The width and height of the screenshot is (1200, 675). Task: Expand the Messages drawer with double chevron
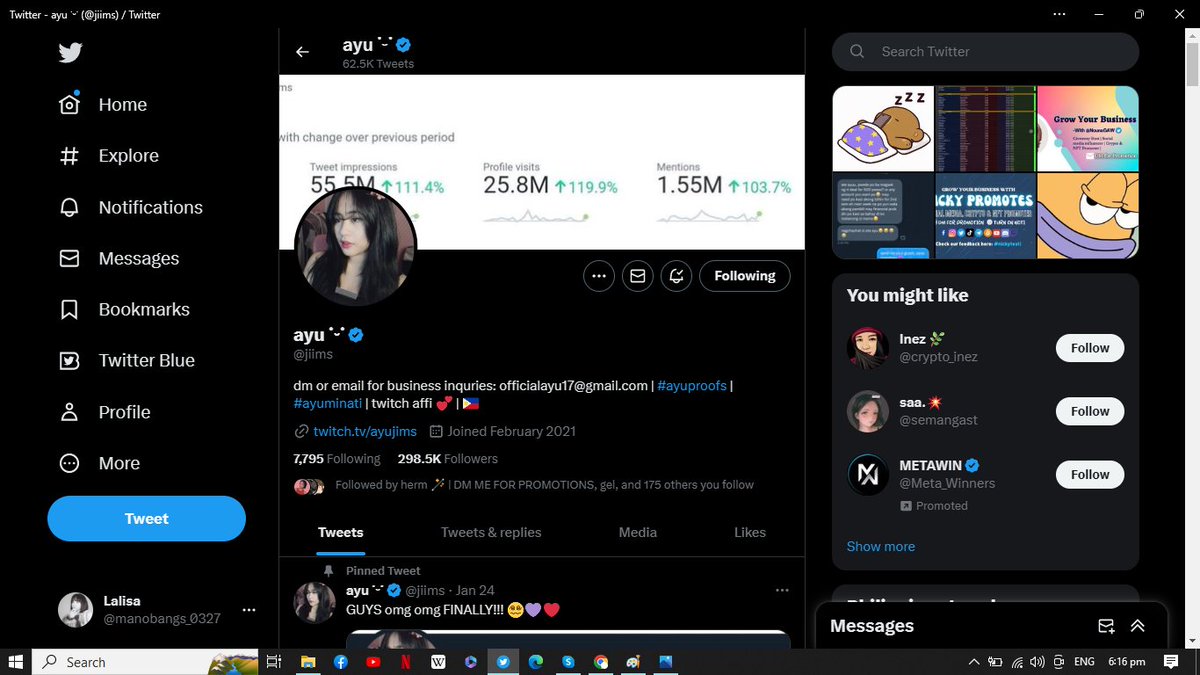(1138, 626)
